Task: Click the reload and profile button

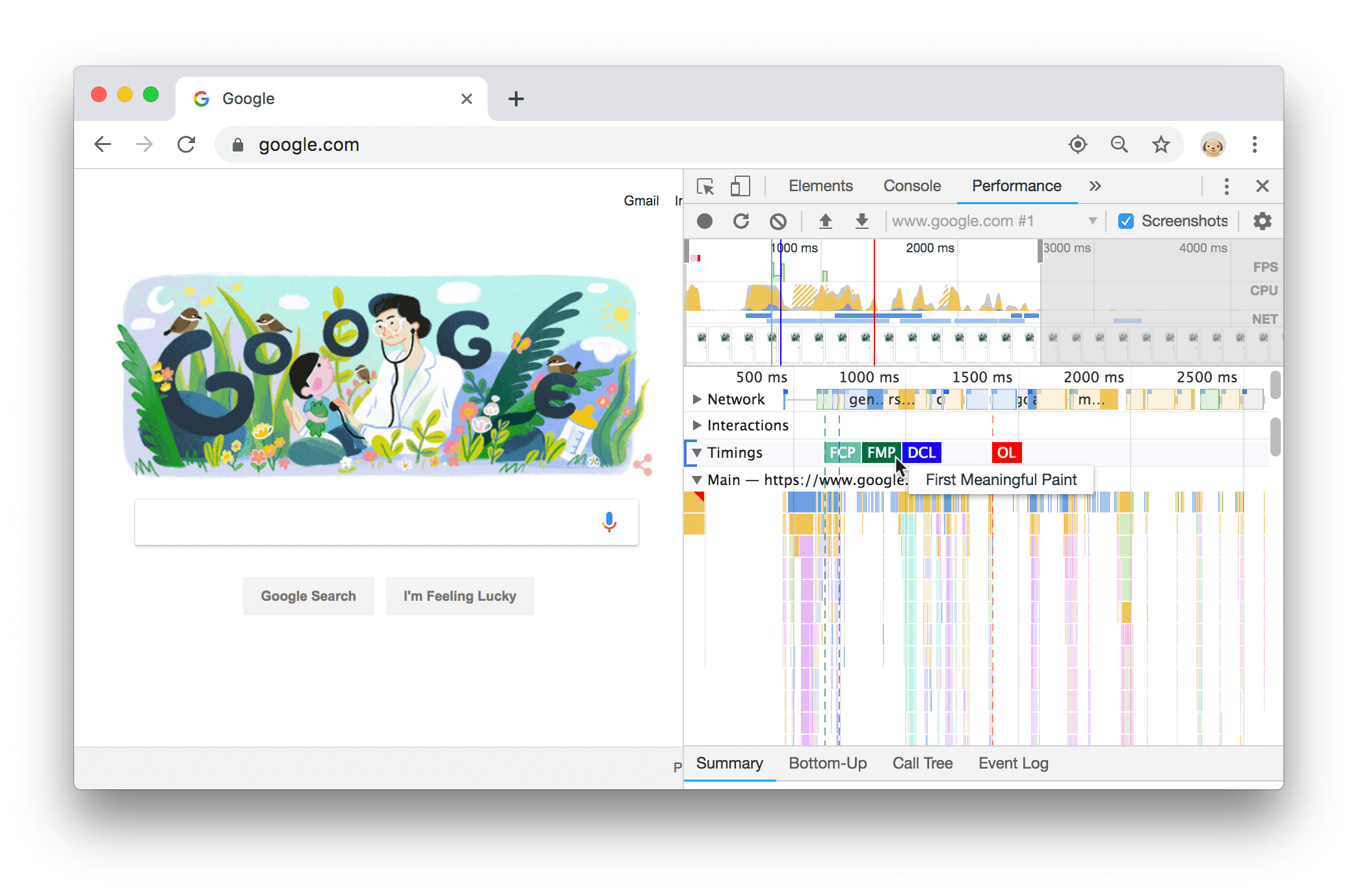Action: 740,220
